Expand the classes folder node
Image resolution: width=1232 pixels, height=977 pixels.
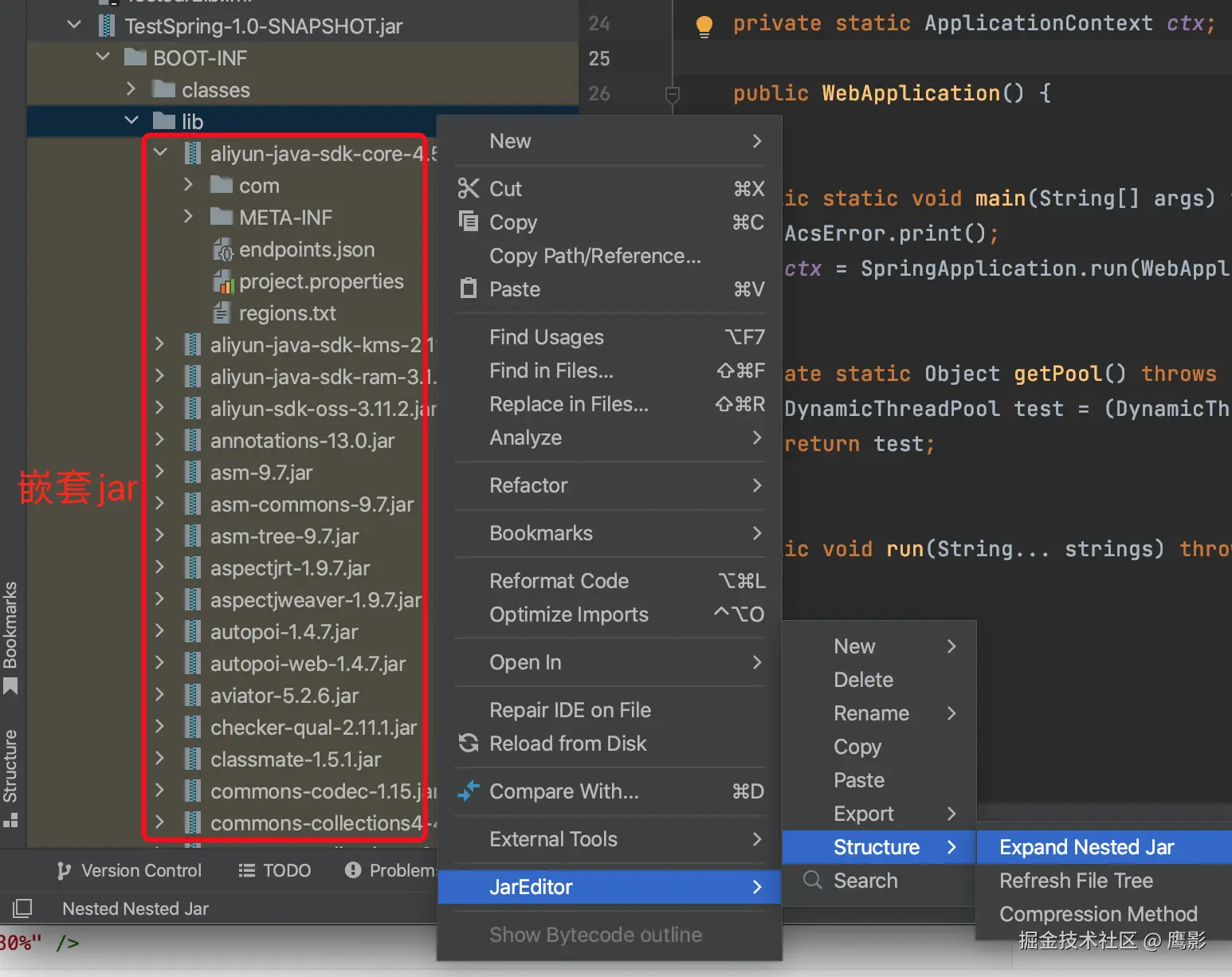click(x=131, y=88)
